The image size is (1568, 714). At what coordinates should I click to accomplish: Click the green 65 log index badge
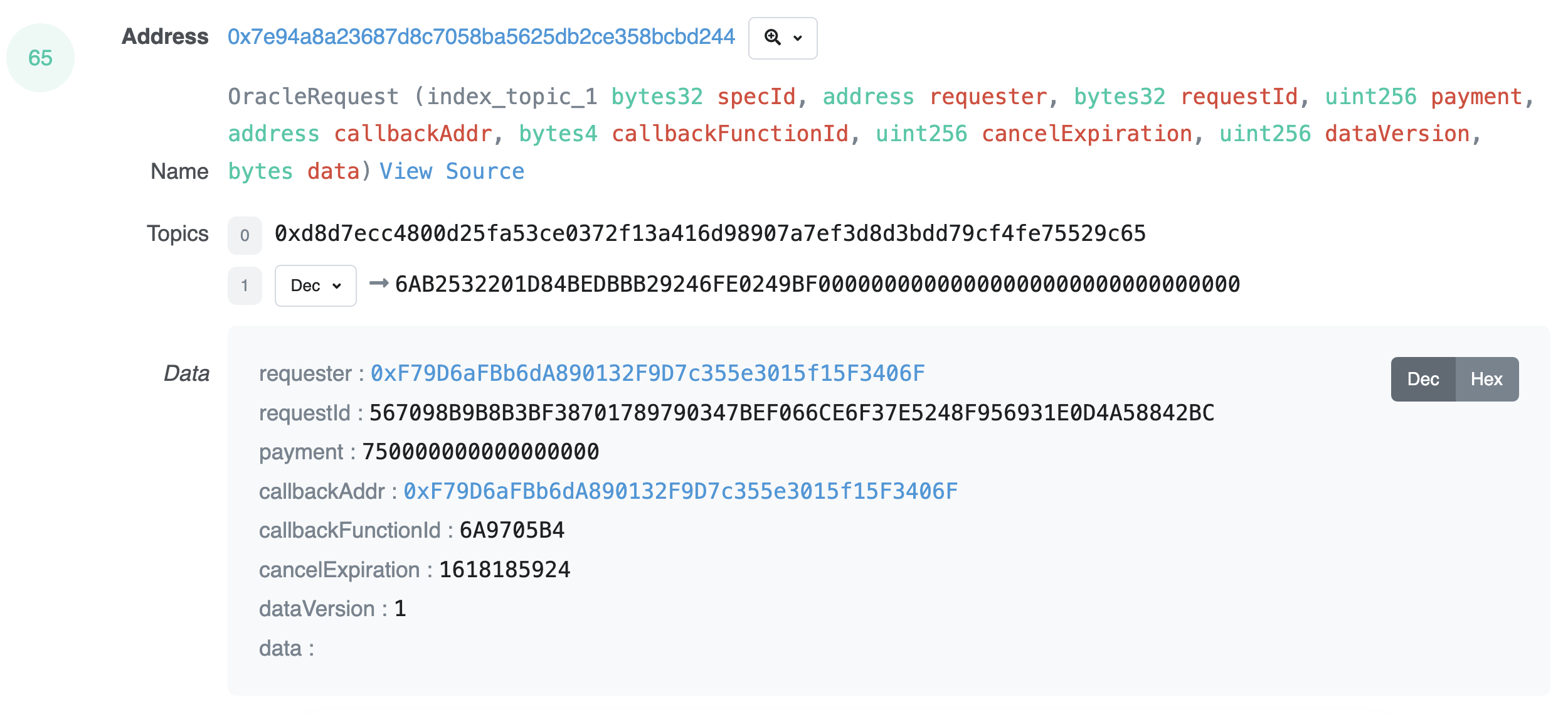point(40,58)
